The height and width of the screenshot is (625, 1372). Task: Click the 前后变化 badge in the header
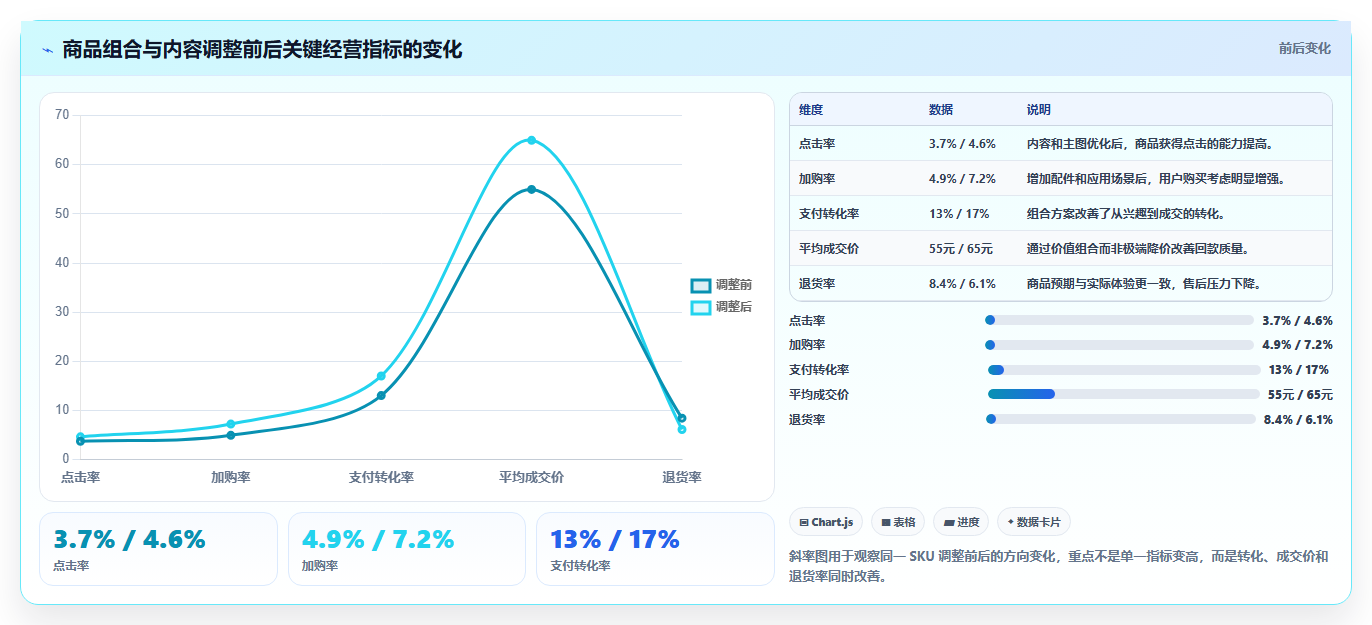point(1304,48)
